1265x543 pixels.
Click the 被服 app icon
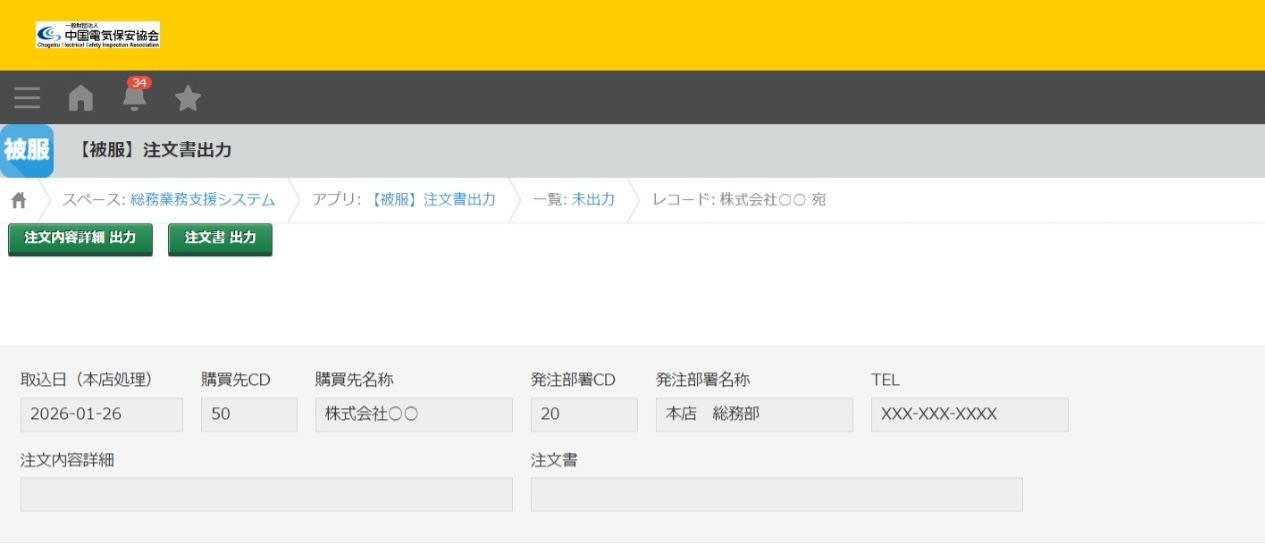click(x=27, y=151)
